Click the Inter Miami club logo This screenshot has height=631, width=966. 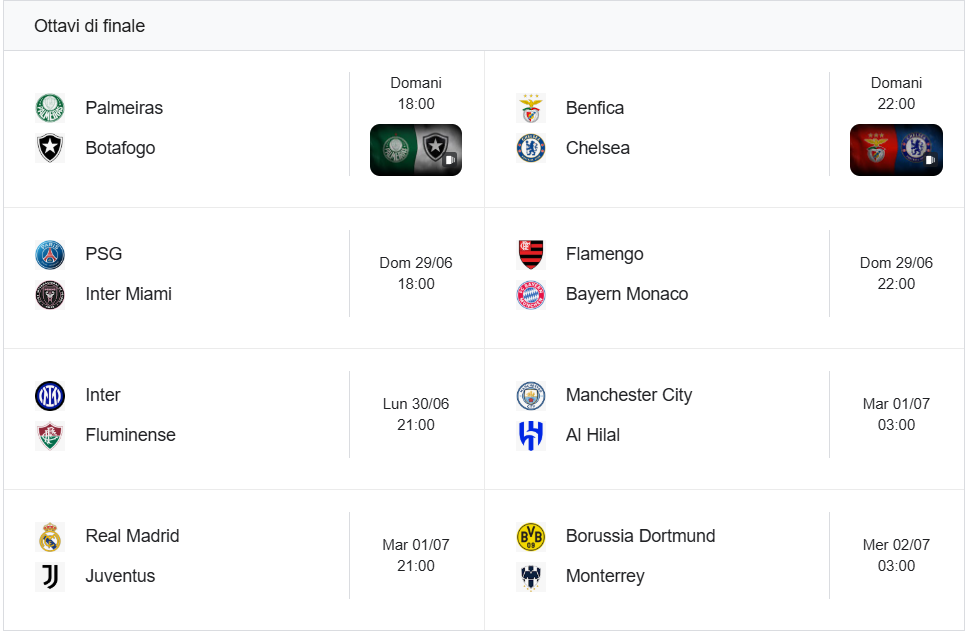pos(50,295)
